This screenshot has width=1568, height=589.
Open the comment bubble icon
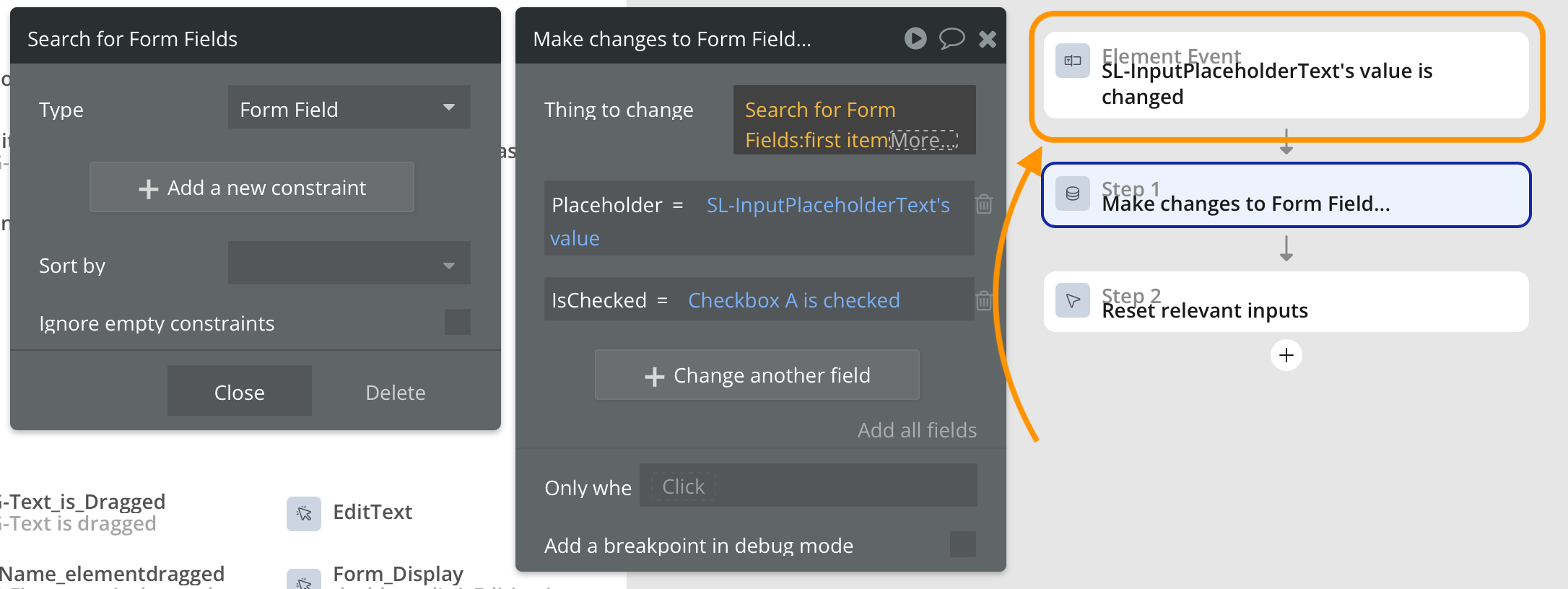[x=951, y=38]
